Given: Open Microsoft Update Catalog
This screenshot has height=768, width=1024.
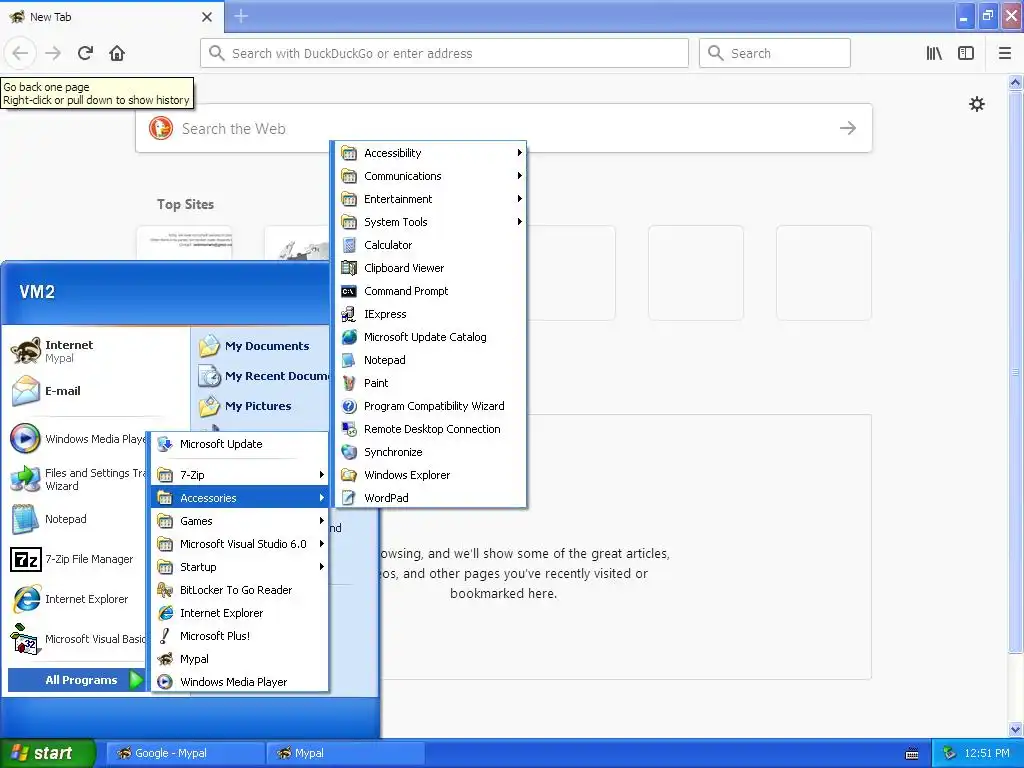Looking at the screenshot, I should tap(430, 337).
